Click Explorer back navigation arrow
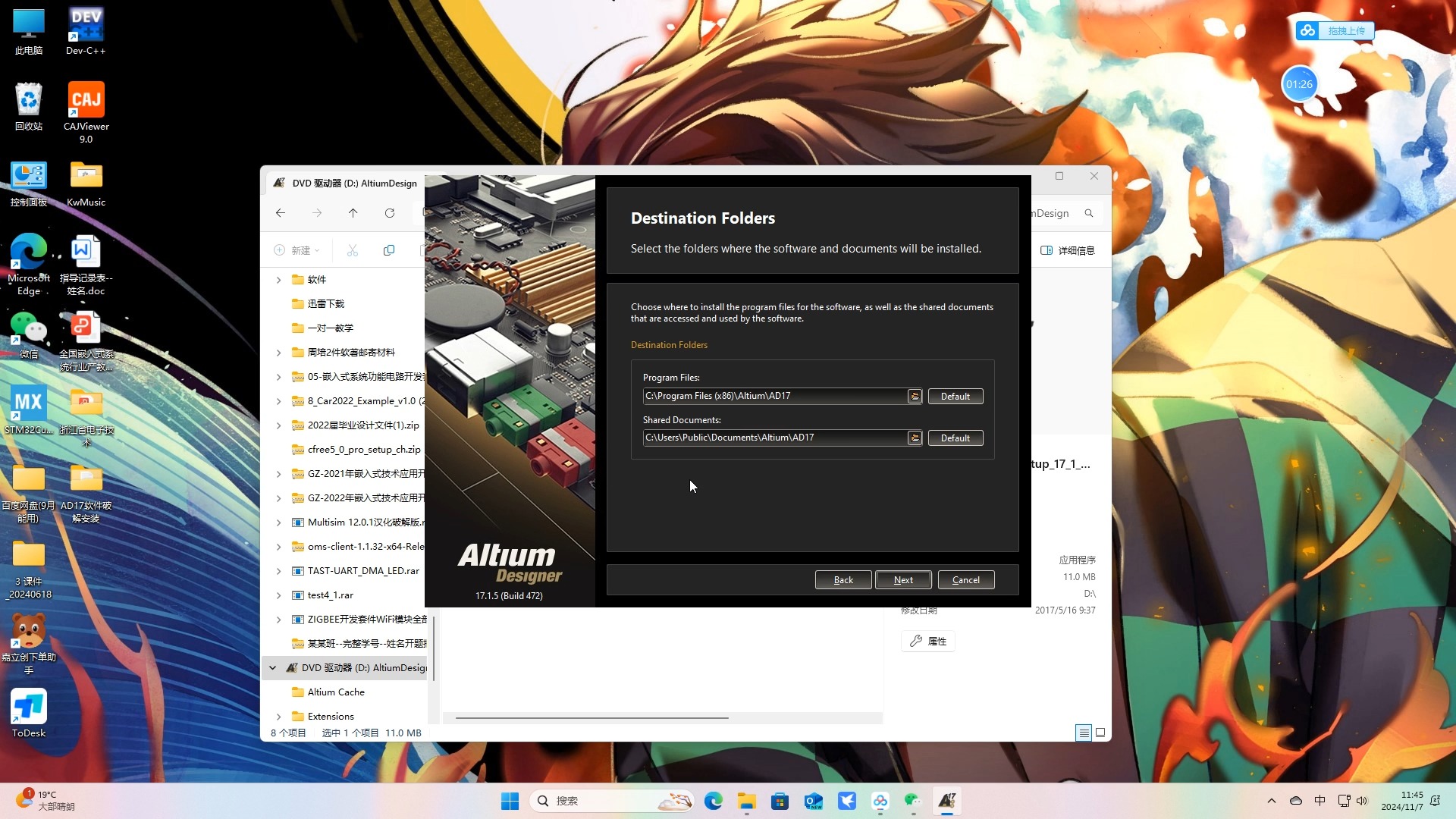The height and width of the screenshot is (819, 1456). coord(281,213)
